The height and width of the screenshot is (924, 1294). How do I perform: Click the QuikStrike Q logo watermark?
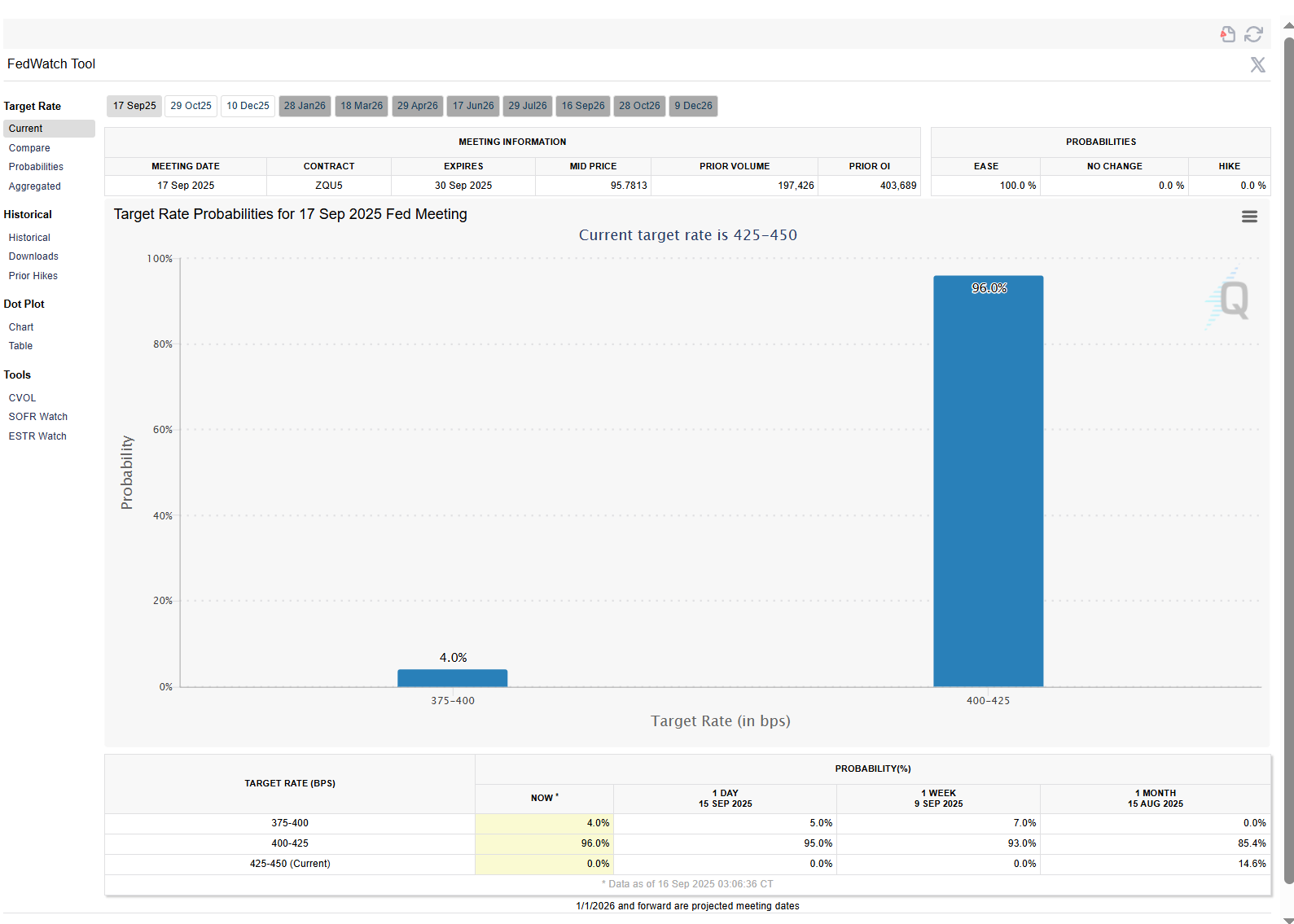coord(1230,300)
